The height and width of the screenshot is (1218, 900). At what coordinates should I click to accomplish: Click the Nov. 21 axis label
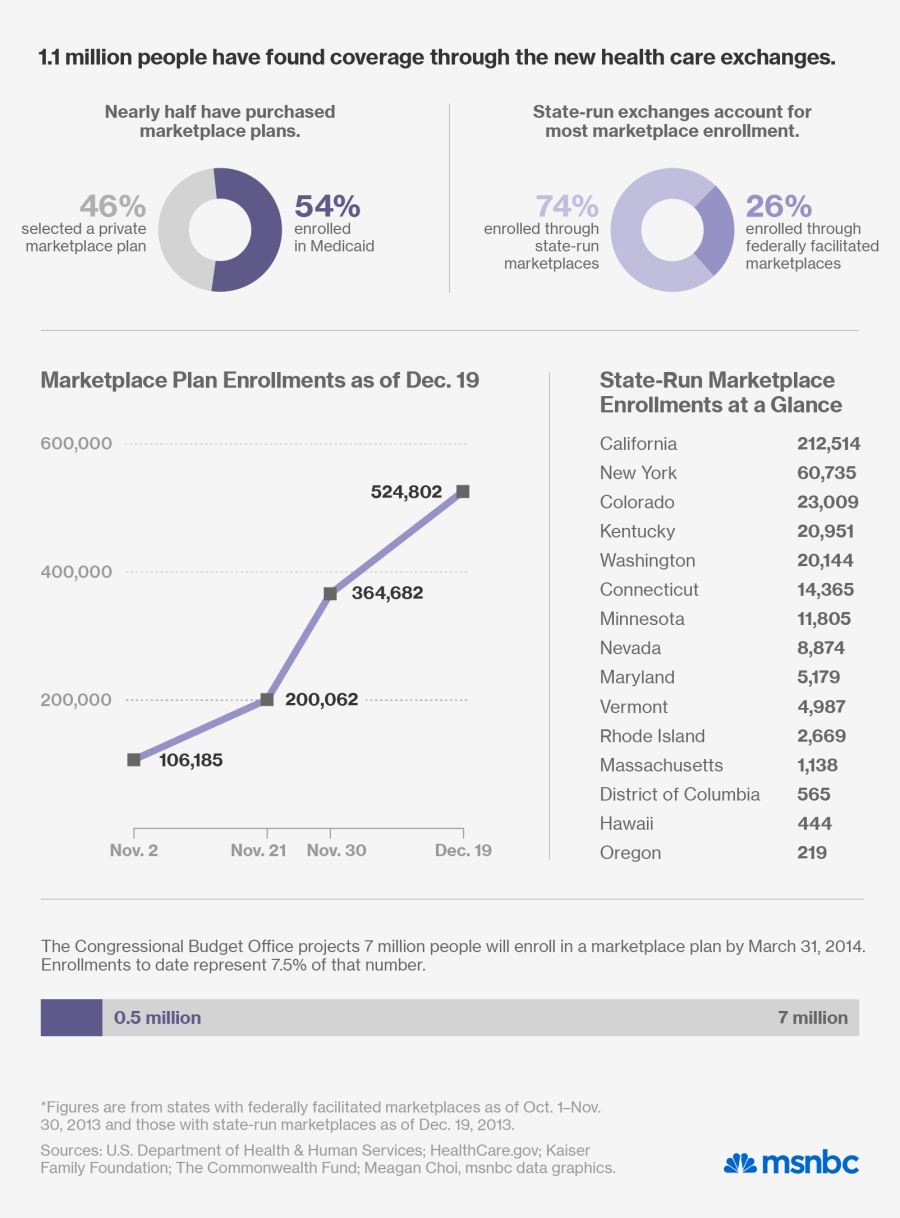[x=258, y=850]
